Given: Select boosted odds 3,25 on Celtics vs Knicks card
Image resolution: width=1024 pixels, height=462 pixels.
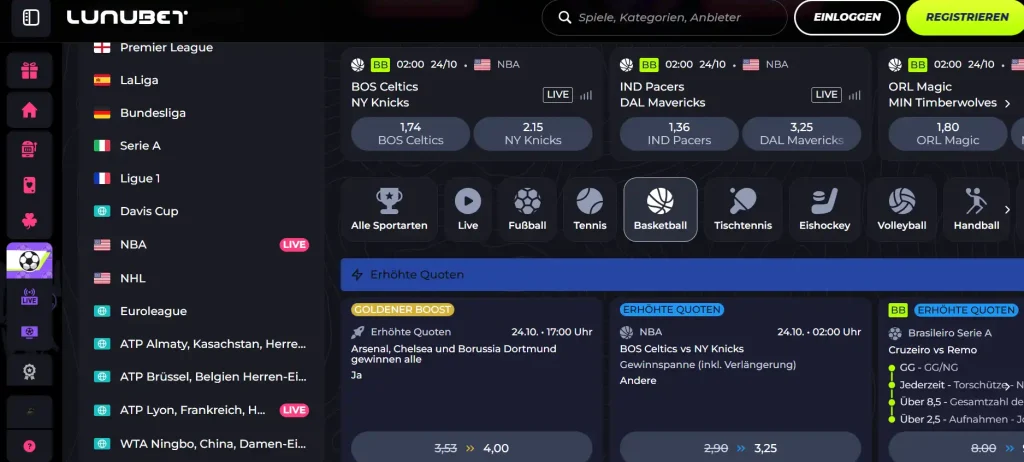Looking at the screenshot, I should (x=741, y=447).
